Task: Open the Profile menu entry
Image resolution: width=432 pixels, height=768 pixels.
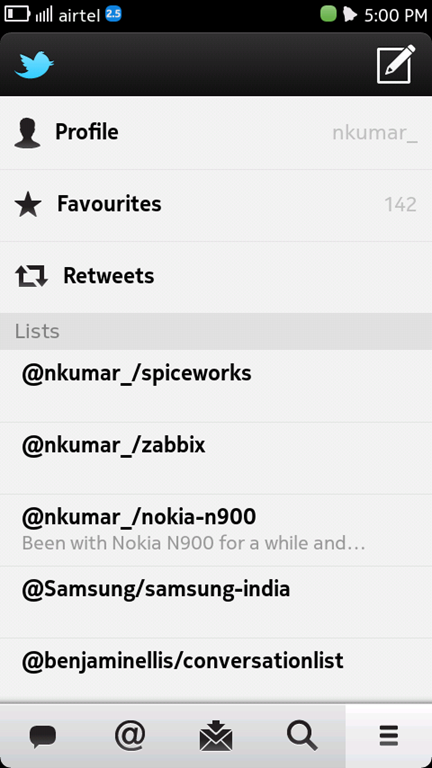Action: point(216,133)
